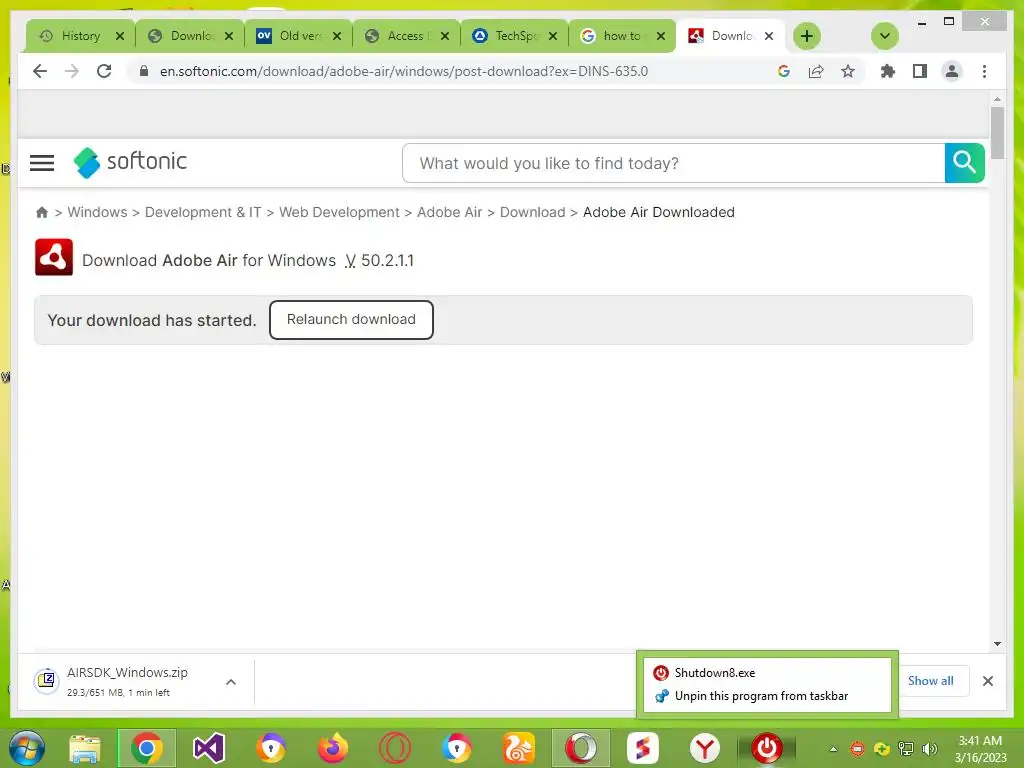Go back using the browser back arrow
Image resolution: width=1024 pixels, height=768 pixels.
pos(40,71)
